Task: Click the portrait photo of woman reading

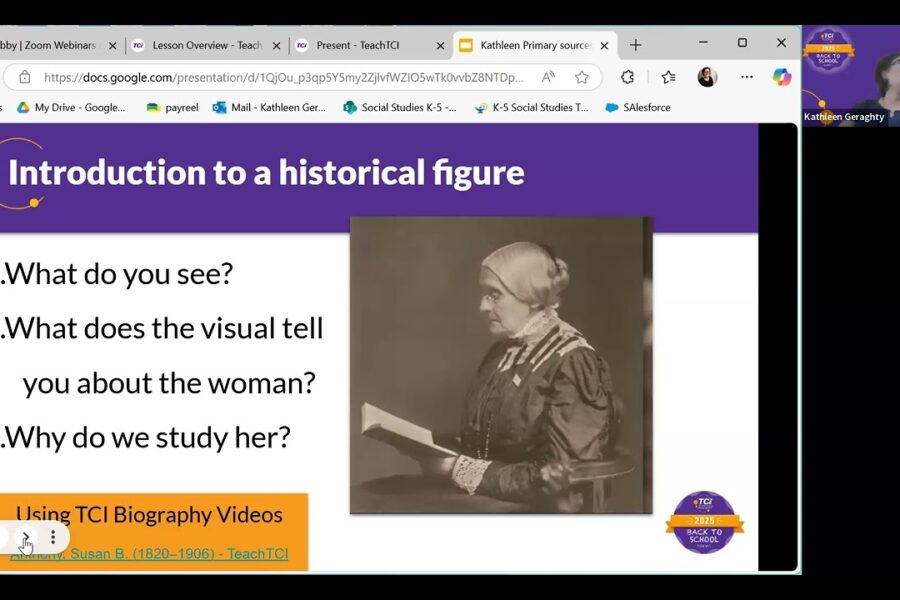Action: 501,365
